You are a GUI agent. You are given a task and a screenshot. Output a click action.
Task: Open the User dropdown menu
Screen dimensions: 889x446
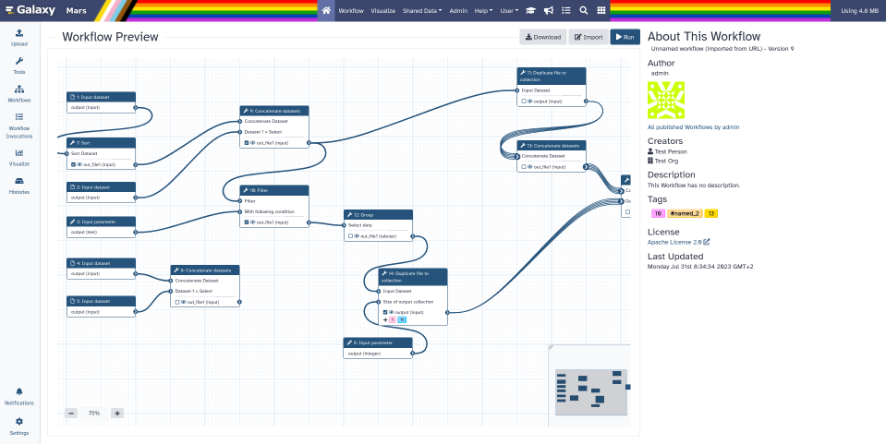point(508,10)
